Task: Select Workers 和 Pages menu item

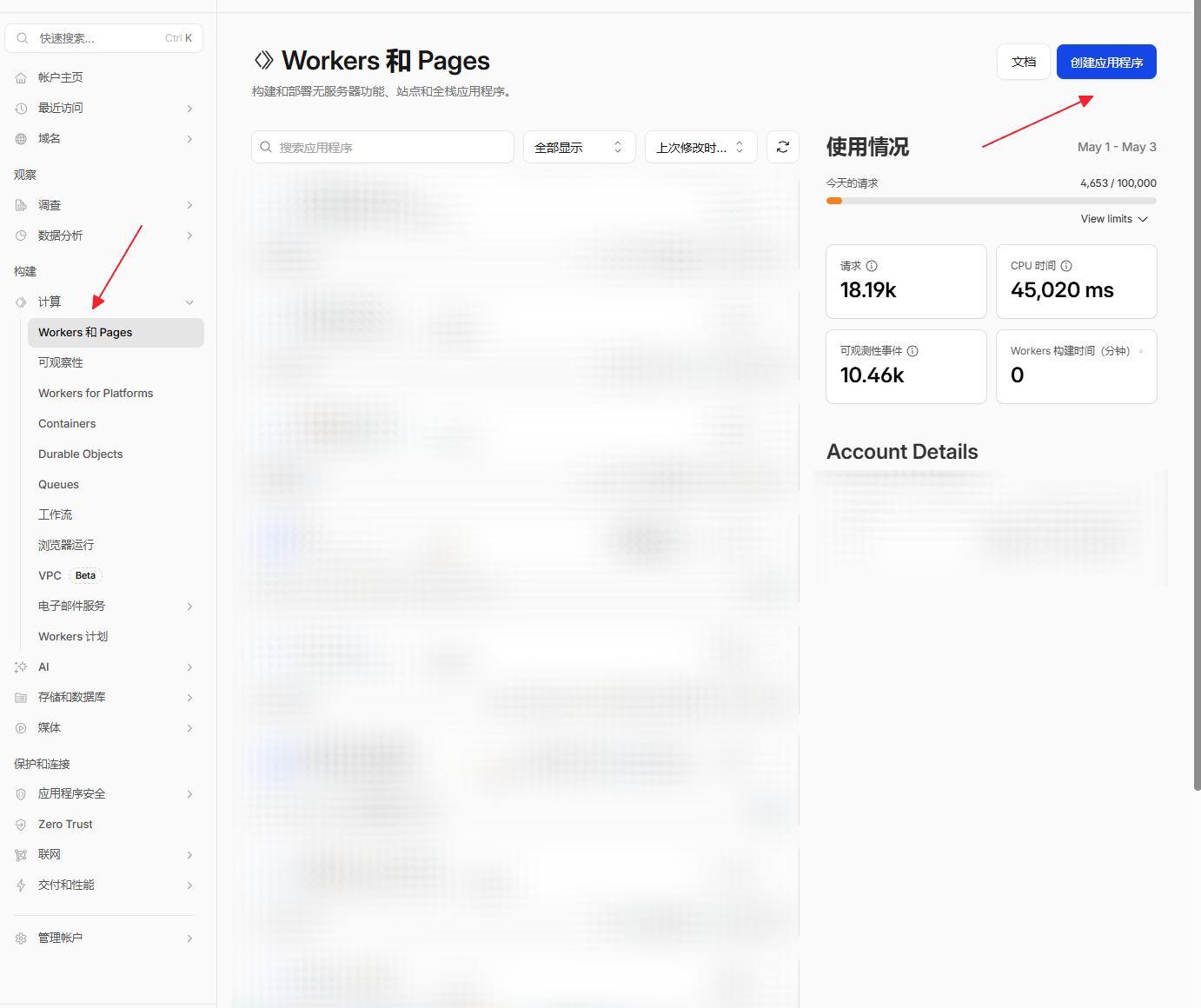Action: point(116,333)
